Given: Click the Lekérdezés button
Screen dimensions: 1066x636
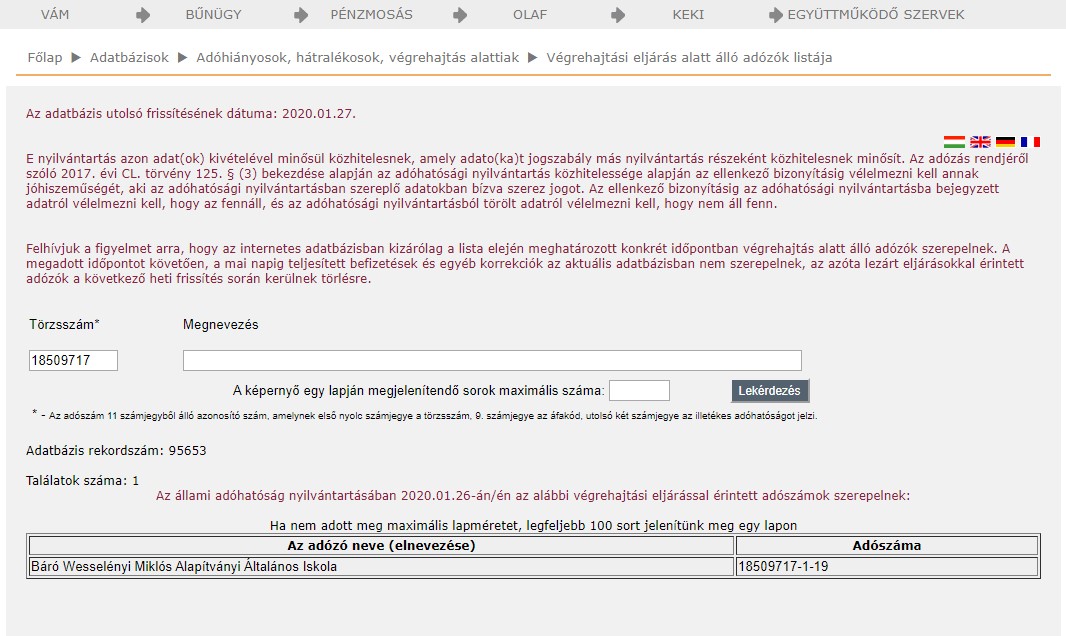Looking at the screenshot, I should coord(770,391).
